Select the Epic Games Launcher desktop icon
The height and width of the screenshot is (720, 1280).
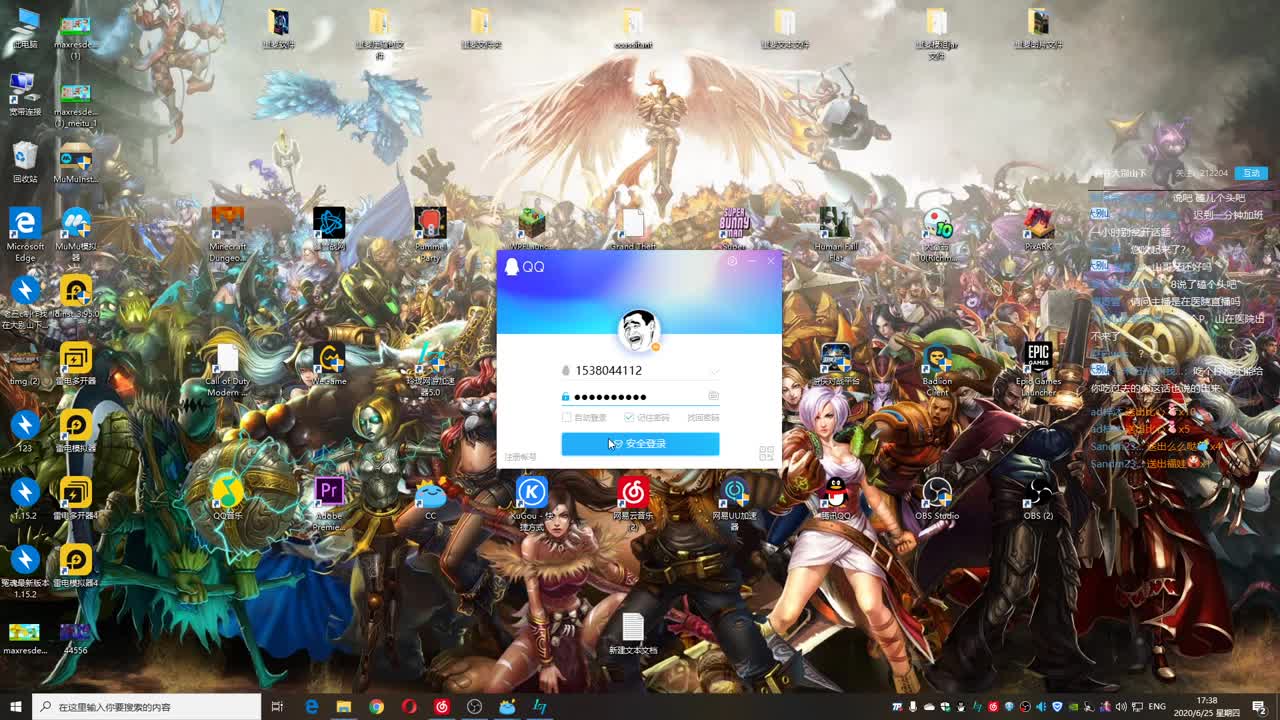point(1038,370)
